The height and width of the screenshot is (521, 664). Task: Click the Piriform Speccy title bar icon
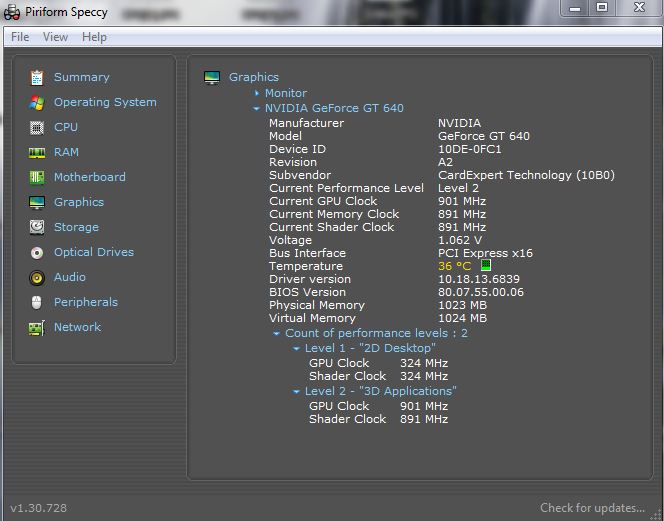(11, 12)
